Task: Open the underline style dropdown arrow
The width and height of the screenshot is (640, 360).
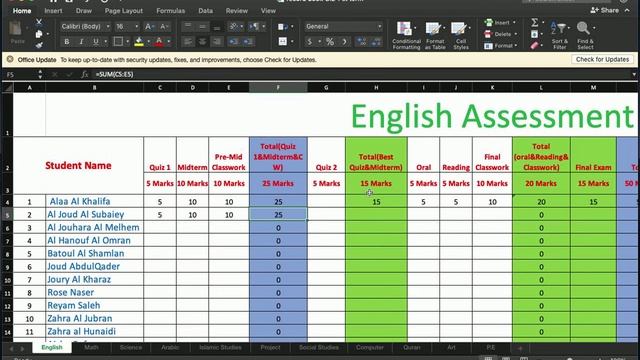Action: [x=106, y=42]
